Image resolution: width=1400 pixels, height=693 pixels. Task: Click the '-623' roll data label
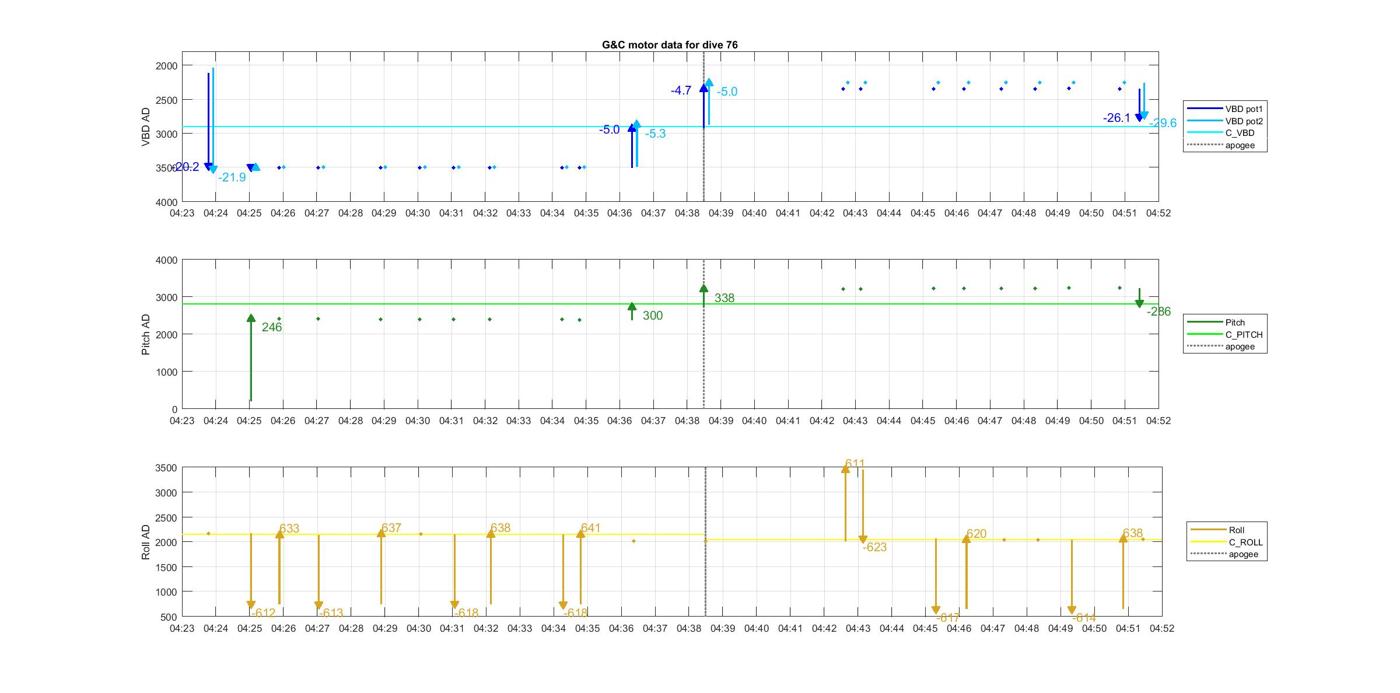coord(875,547)
